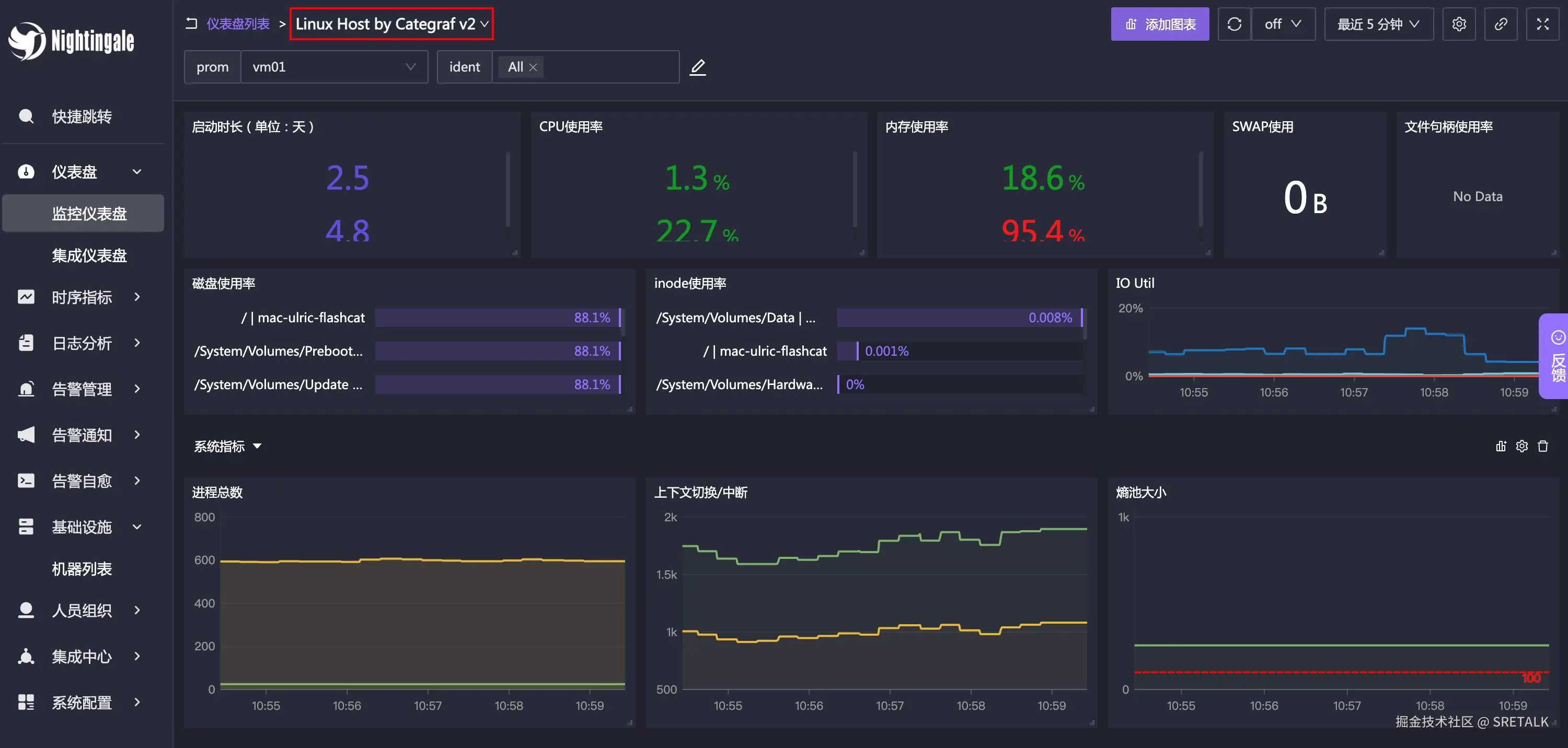This screenshot has width=1568, height=748.
Task: Open the 最近 5 分钟 time range dropdown
Action: tap(1378, 25)
